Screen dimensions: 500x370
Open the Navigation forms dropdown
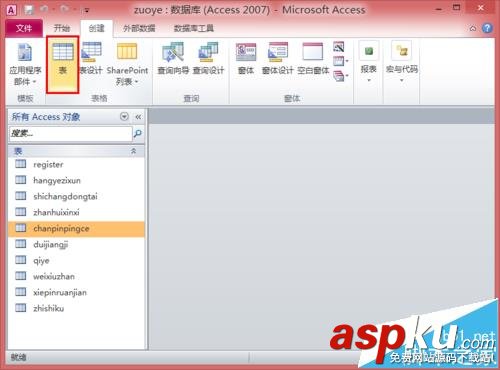[x=340, y=61]
